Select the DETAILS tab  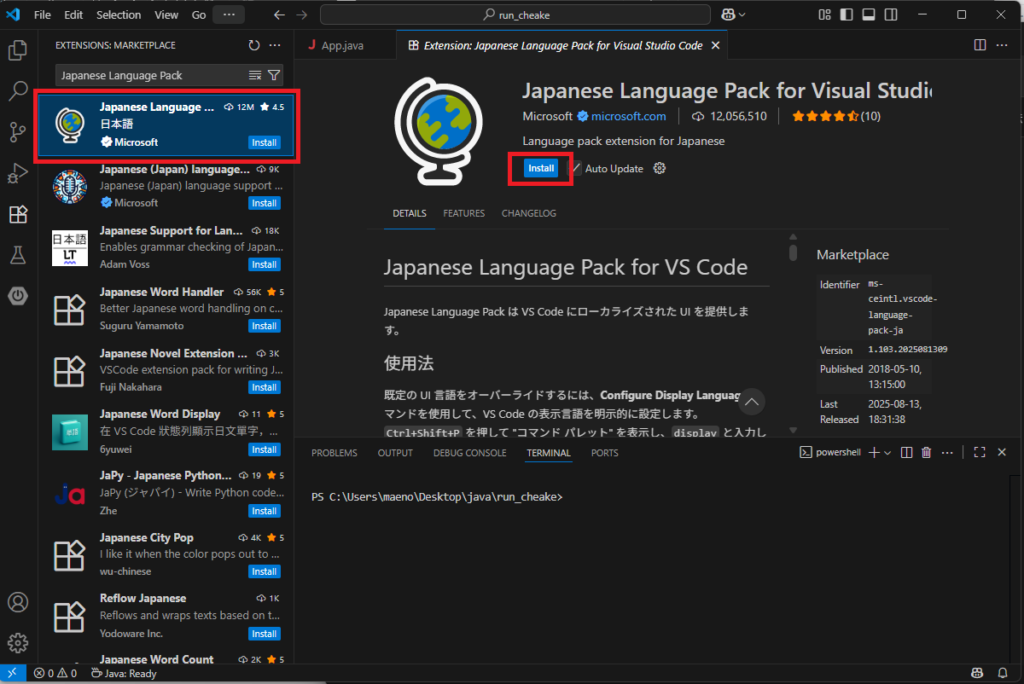[x=409, y=213]
